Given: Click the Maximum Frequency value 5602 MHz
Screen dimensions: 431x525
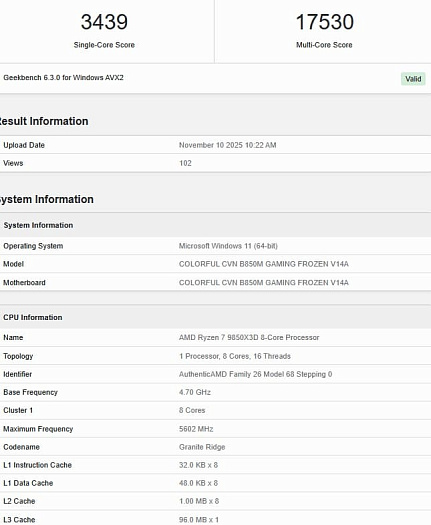Looking at the screenshot, I should pyautogui.click(x=196, y=429).
